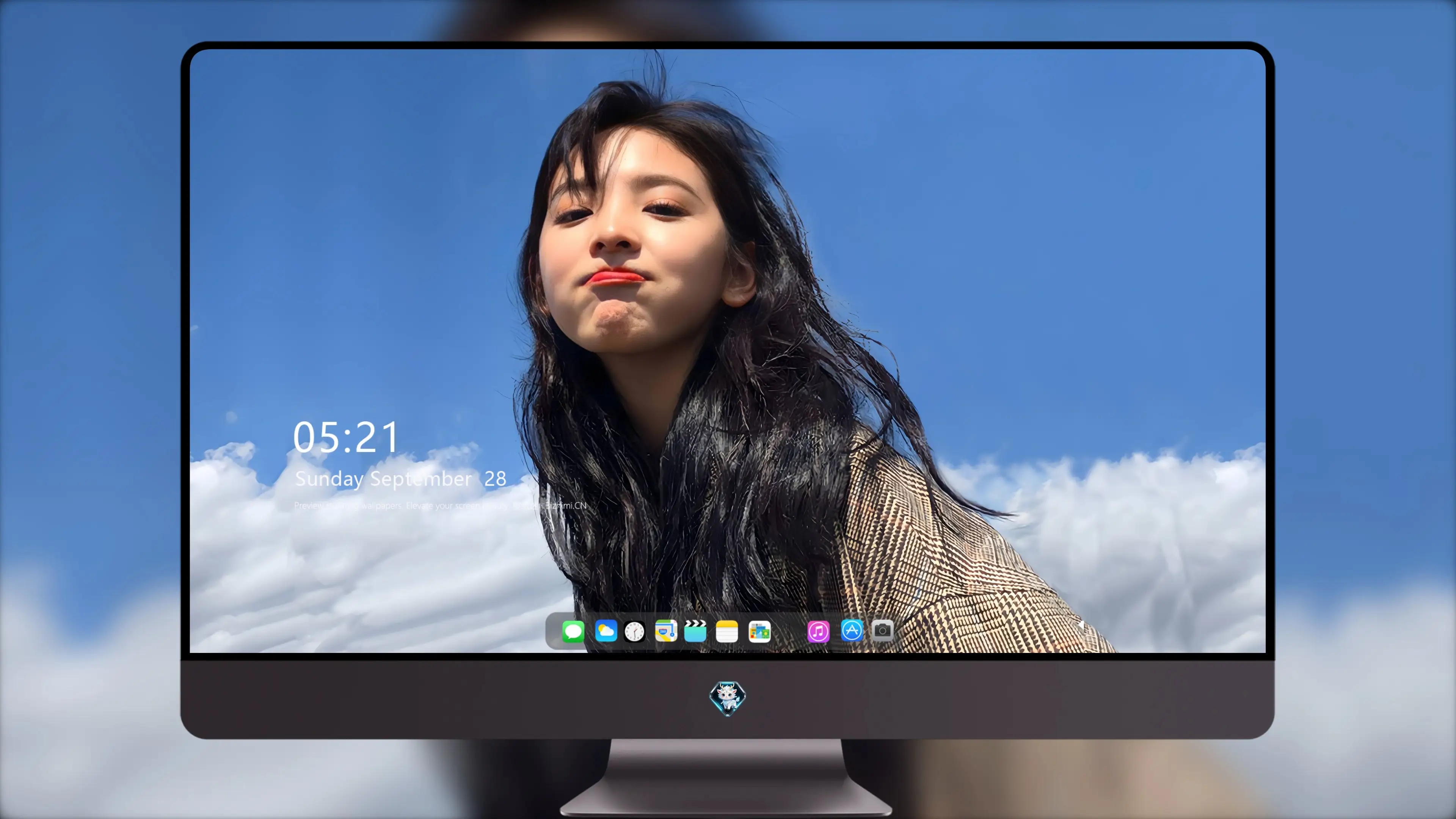Launch the Videos clapperboard app
This screenshot has height=819, width=1456.
coord(695,631)
